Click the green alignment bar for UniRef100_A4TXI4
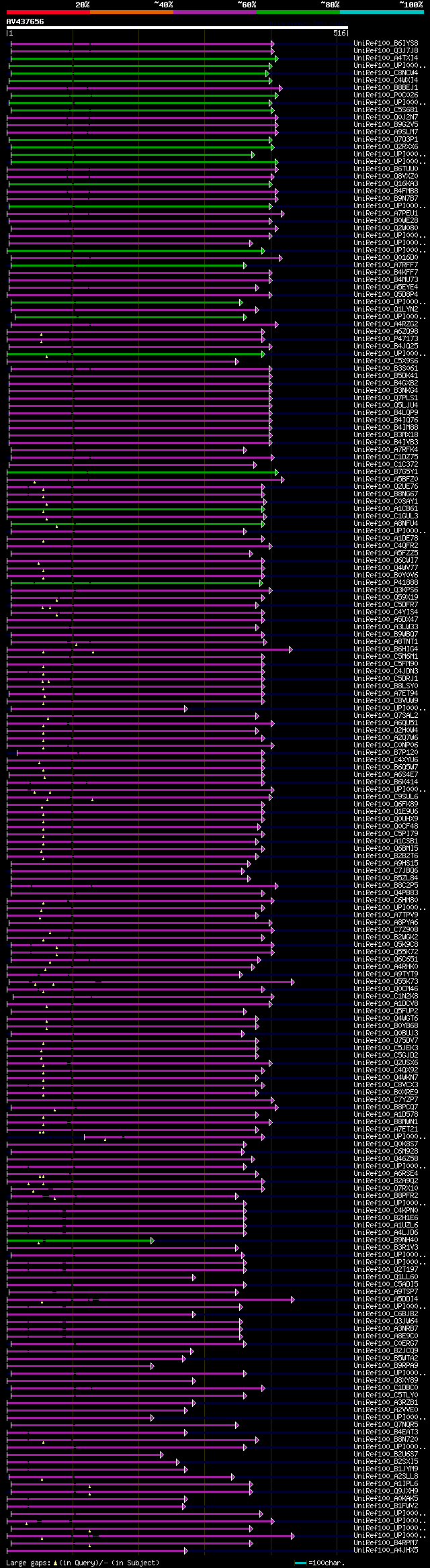 click(x=144, y=58)
